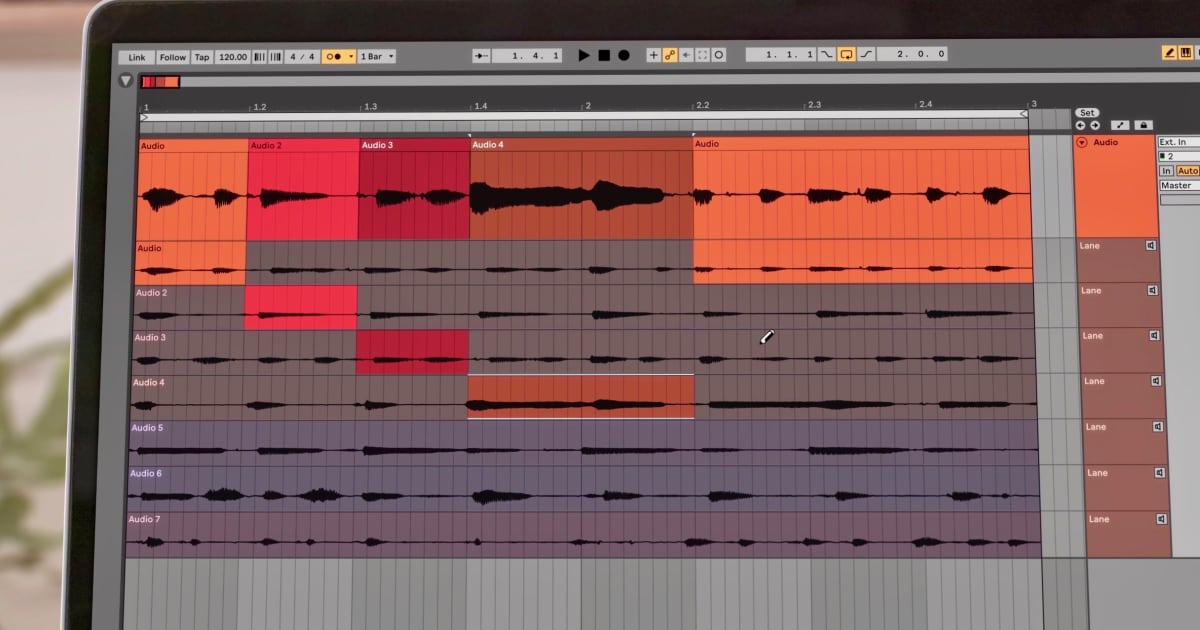Click the Stop transport button
This screenshot has height=630, width=1200.
point(605,55)
